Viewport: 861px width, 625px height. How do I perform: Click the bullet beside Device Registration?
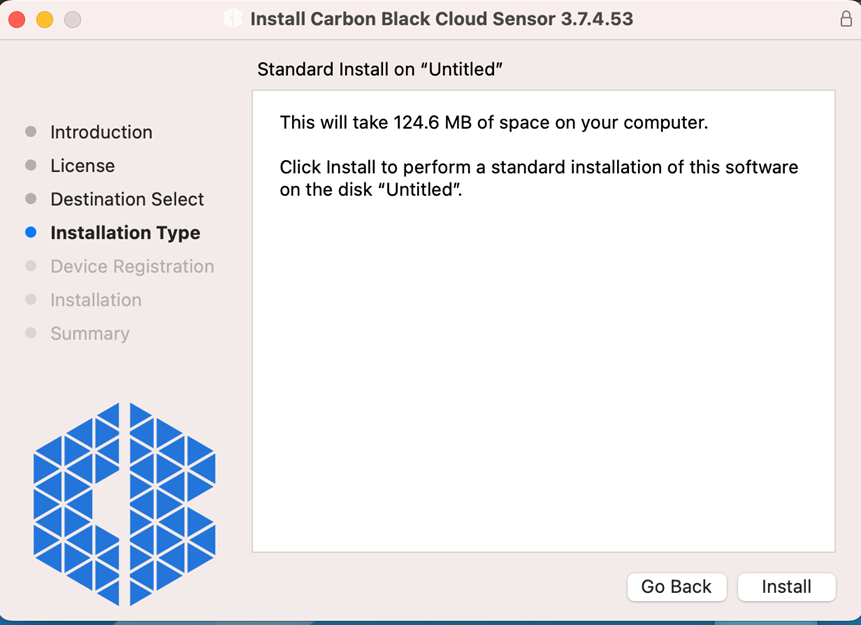[32, 266]
